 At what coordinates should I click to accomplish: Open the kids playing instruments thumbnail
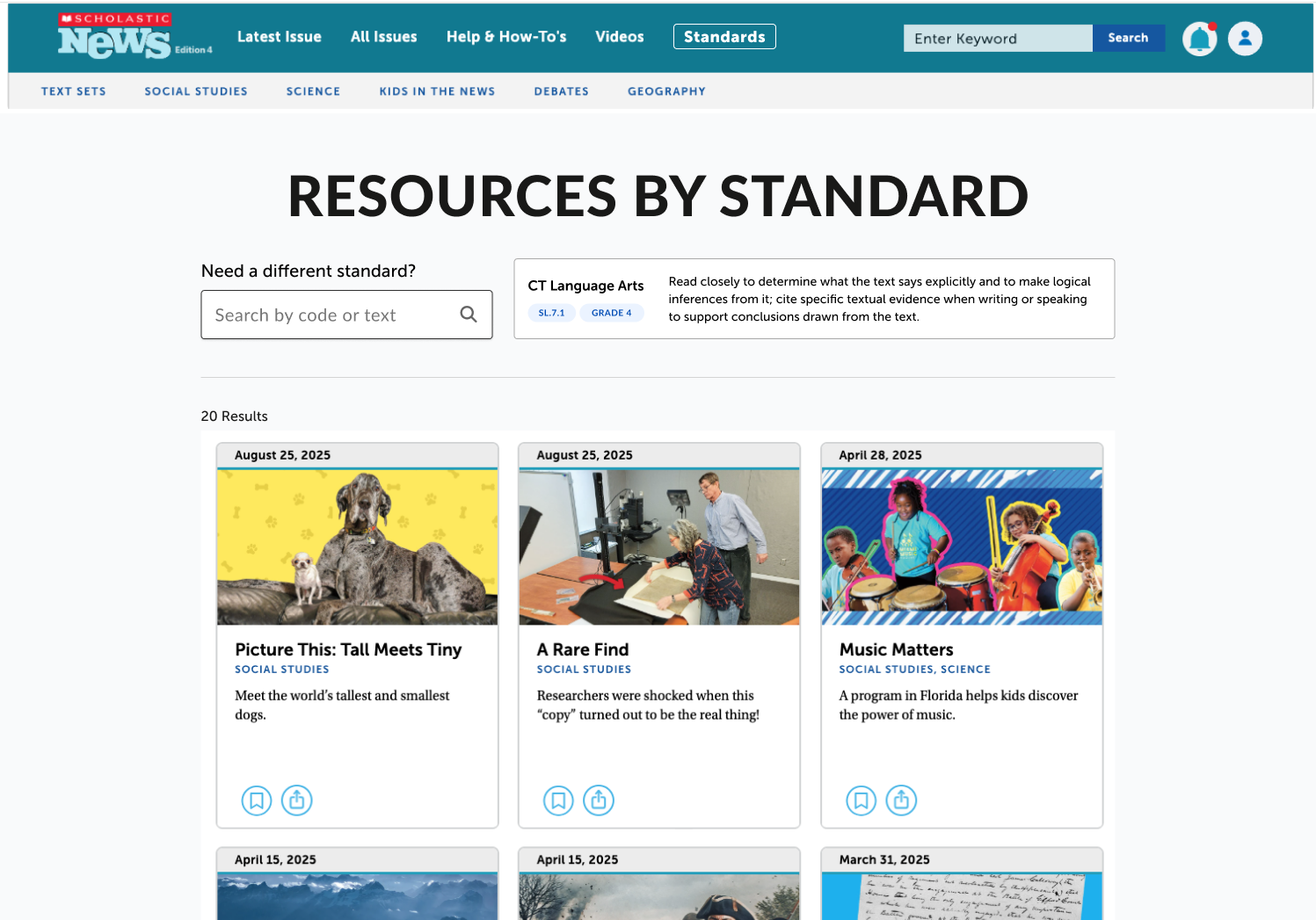click(962, 547)
